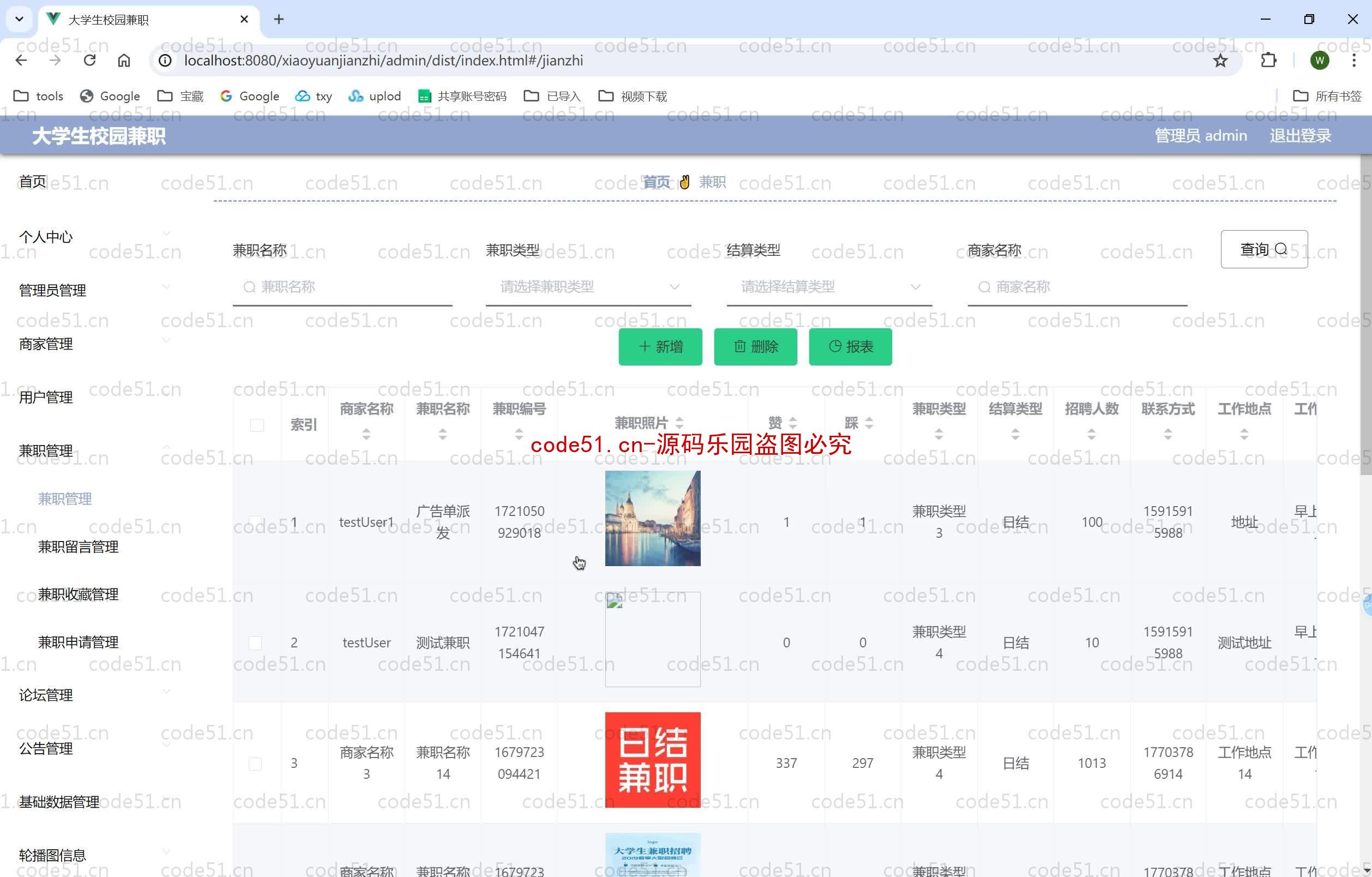Open the tools bookmark folder
The height and width of the screenshot is (877, 1372).
click(x=38, y=96)
